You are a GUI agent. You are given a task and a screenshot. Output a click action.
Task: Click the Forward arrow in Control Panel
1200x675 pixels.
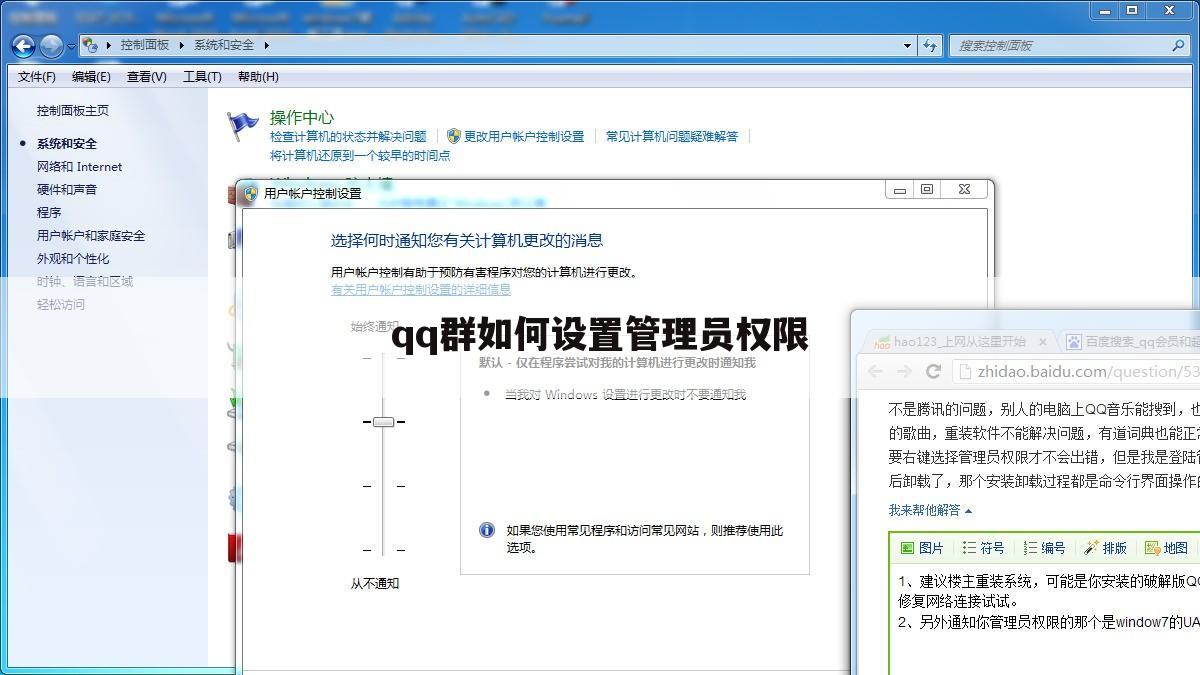point(50,45)
